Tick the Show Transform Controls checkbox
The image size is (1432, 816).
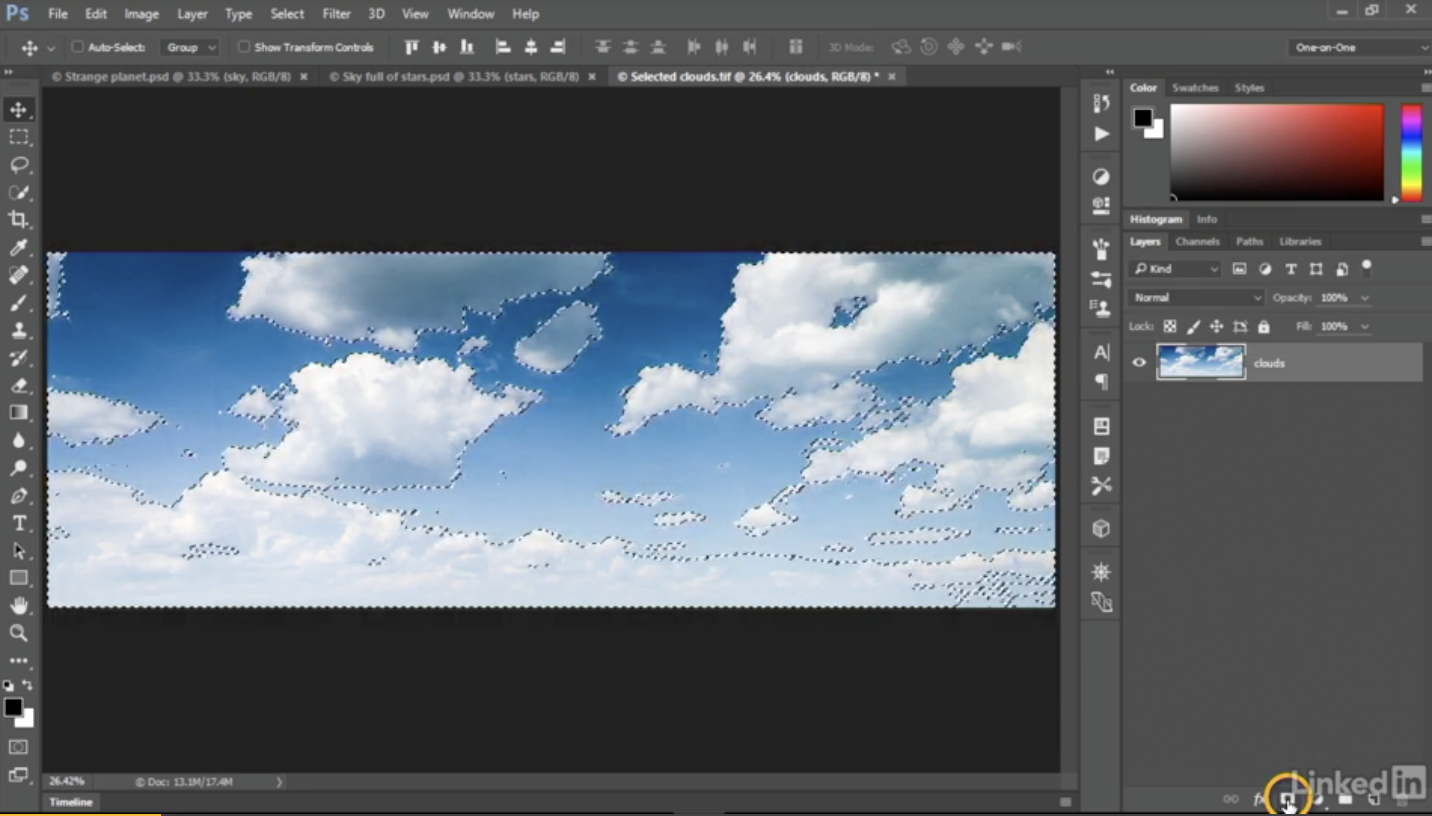click(x=243, y=47)
